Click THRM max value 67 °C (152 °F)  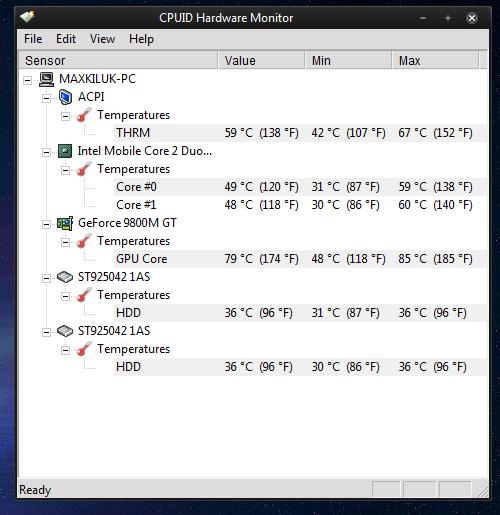pos(435,133)
